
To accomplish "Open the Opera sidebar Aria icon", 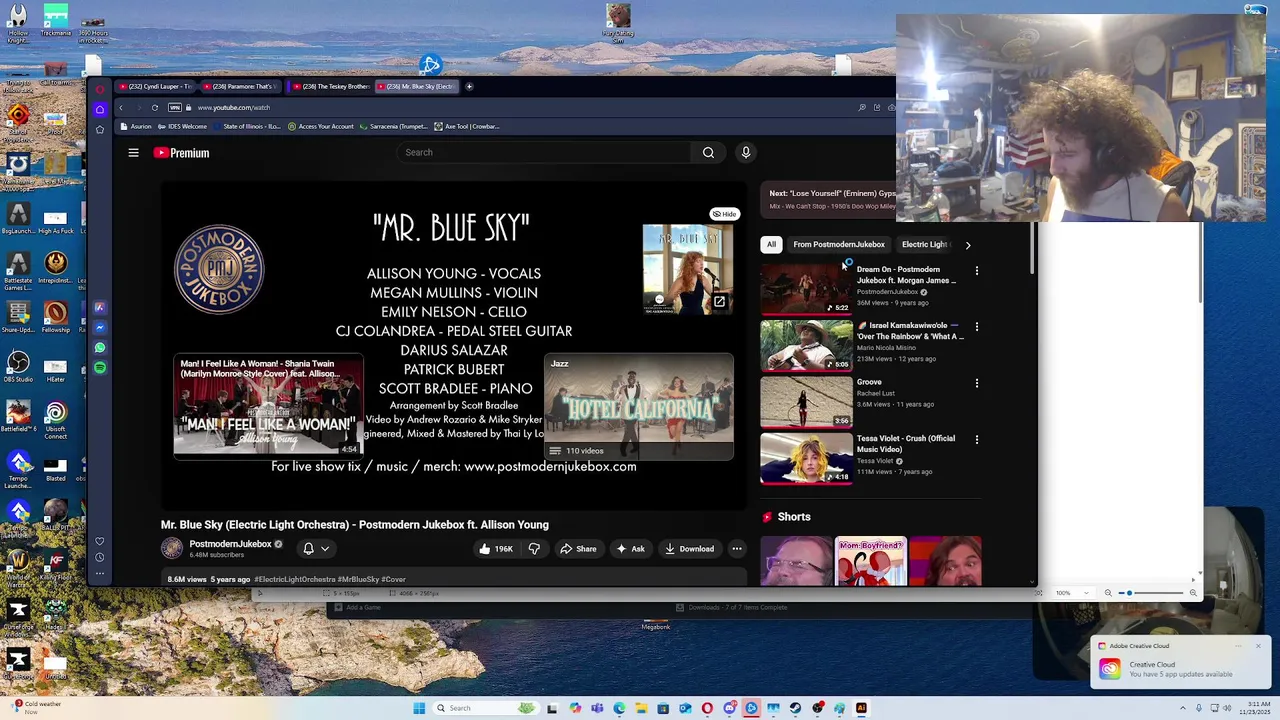I will (100, 308).
